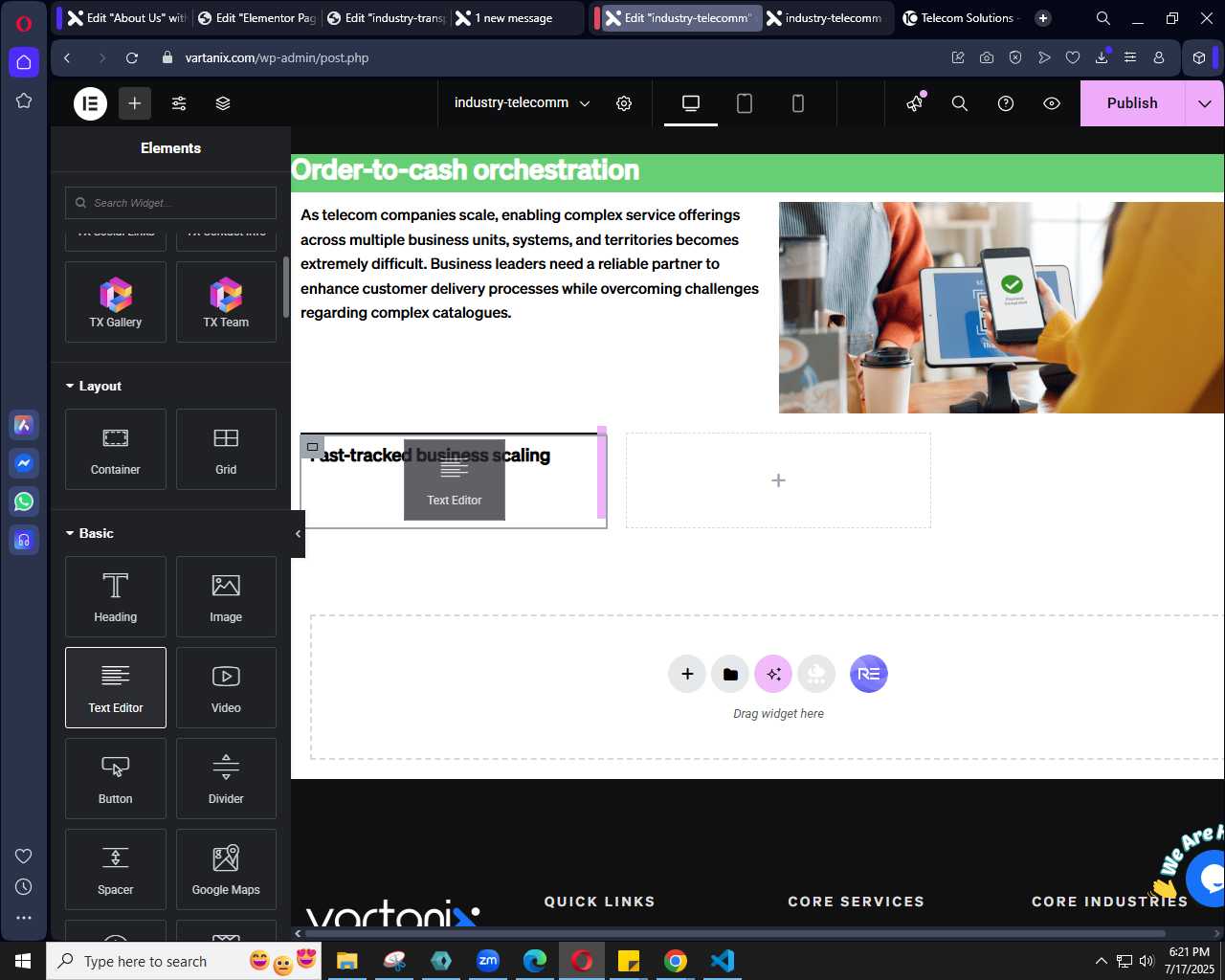The image size is (1225, 980).
Task: Collapse the Layout section
Action: pyautogui.click(x=94, y=386)
